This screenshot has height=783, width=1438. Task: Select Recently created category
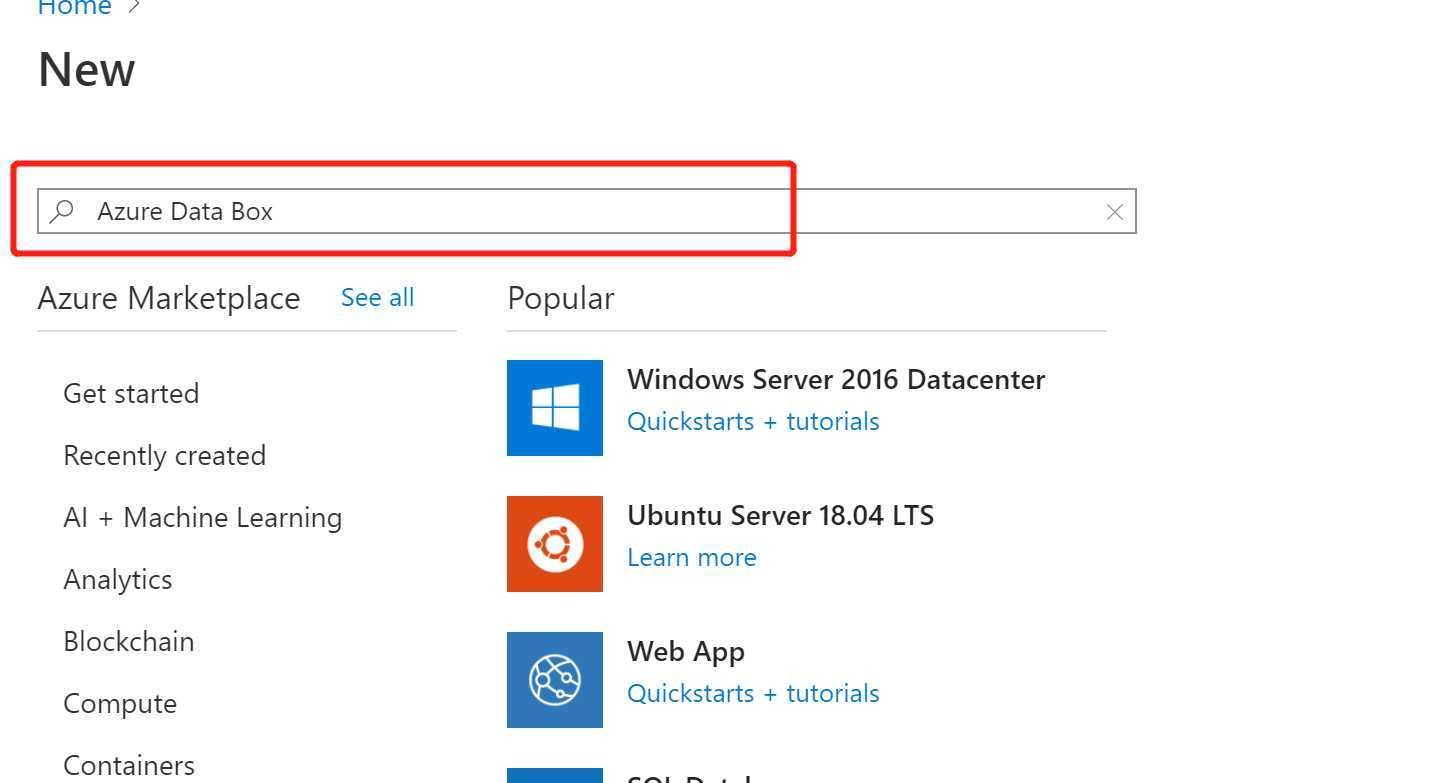tap(165, 456)
